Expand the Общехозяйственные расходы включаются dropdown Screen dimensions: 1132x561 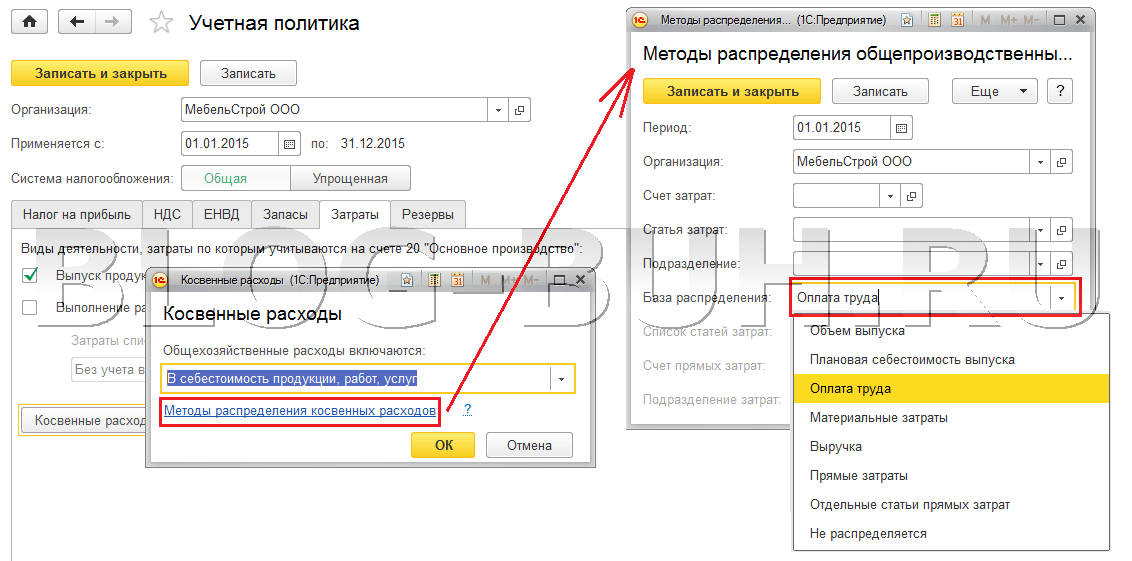pyautogui.click(x=562, y=379)
